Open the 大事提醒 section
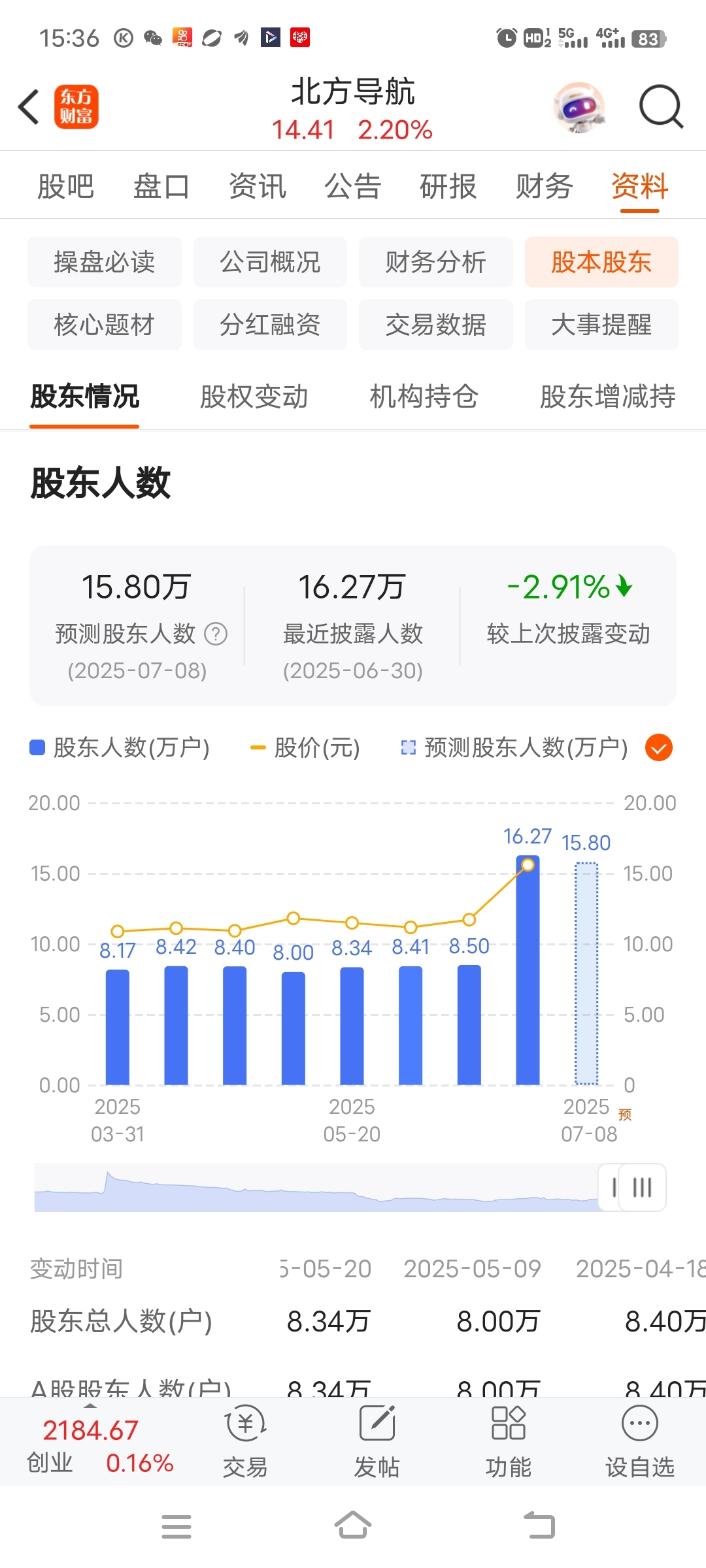The height and width of the screenshot is (1568, 706). [x=601, y=325]
